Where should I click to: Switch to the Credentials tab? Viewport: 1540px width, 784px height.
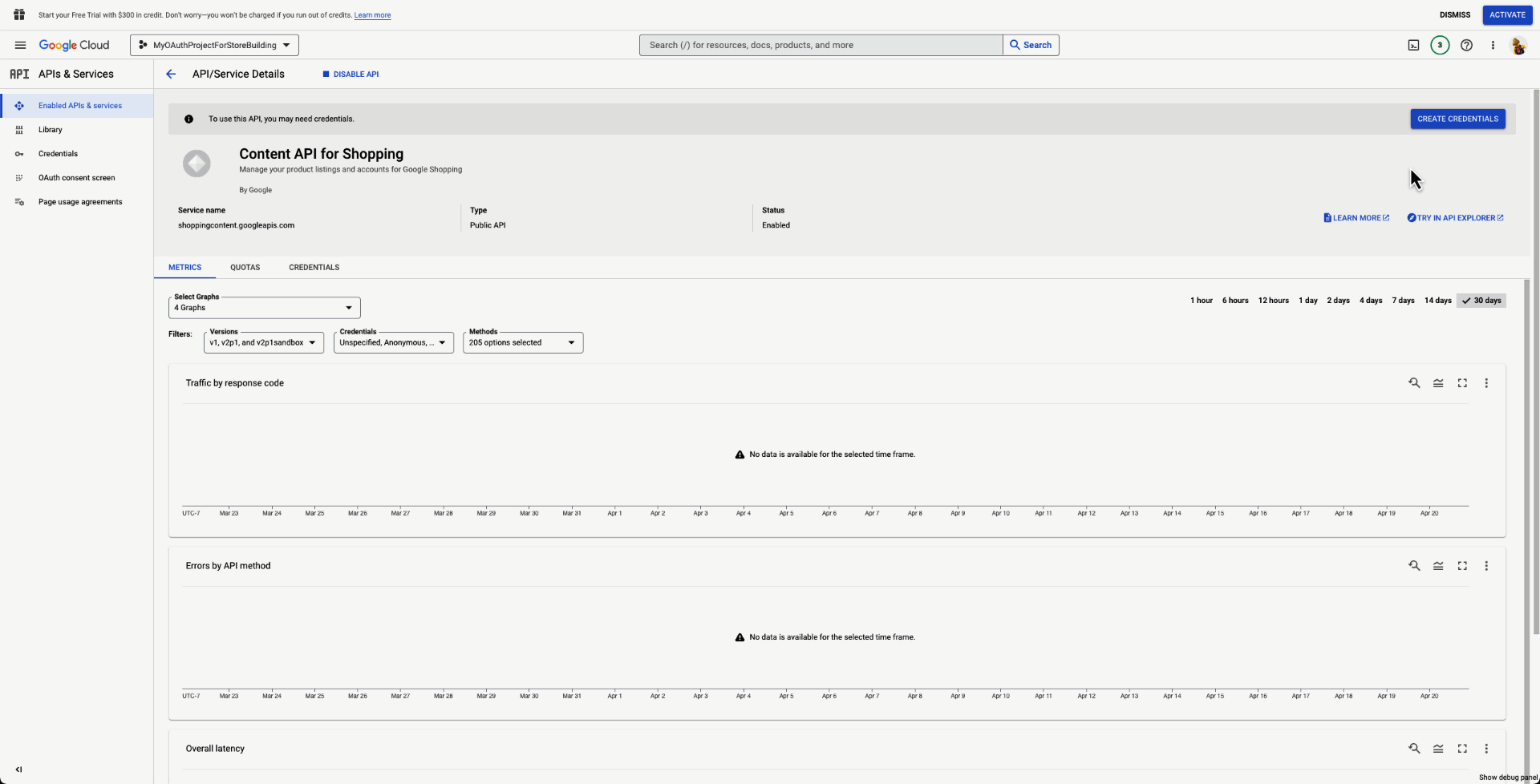(314, 268)
